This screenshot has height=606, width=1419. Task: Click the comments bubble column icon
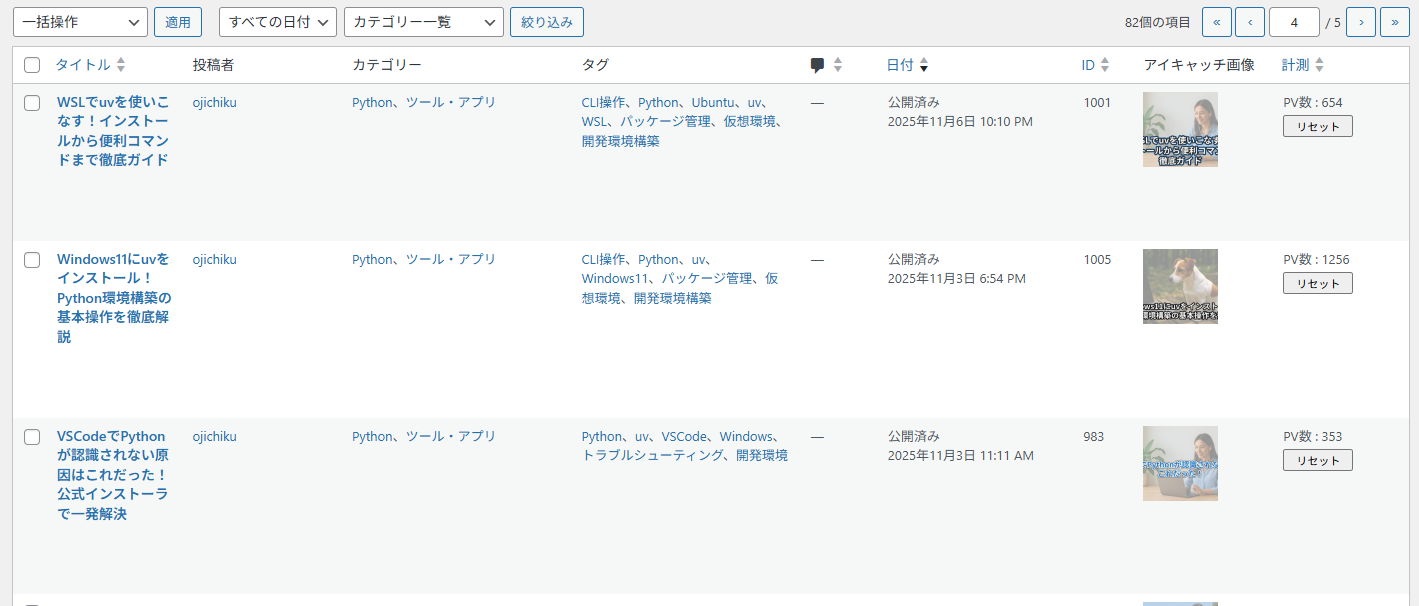click(x=817, y=65)
